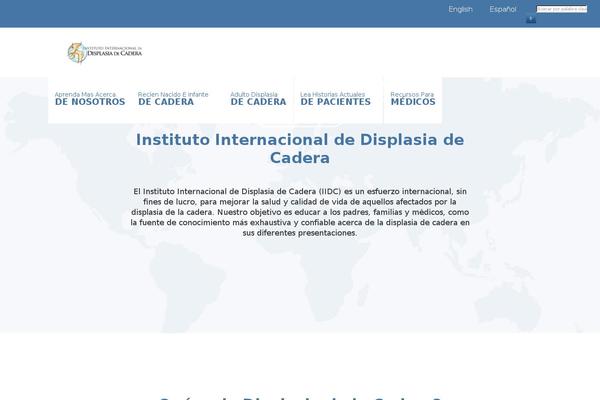The height and width of the screenshot is (400, 600).
Task: Open the Instituto Internacional de Displasia de Cadera logo
Action: (105, 52)
